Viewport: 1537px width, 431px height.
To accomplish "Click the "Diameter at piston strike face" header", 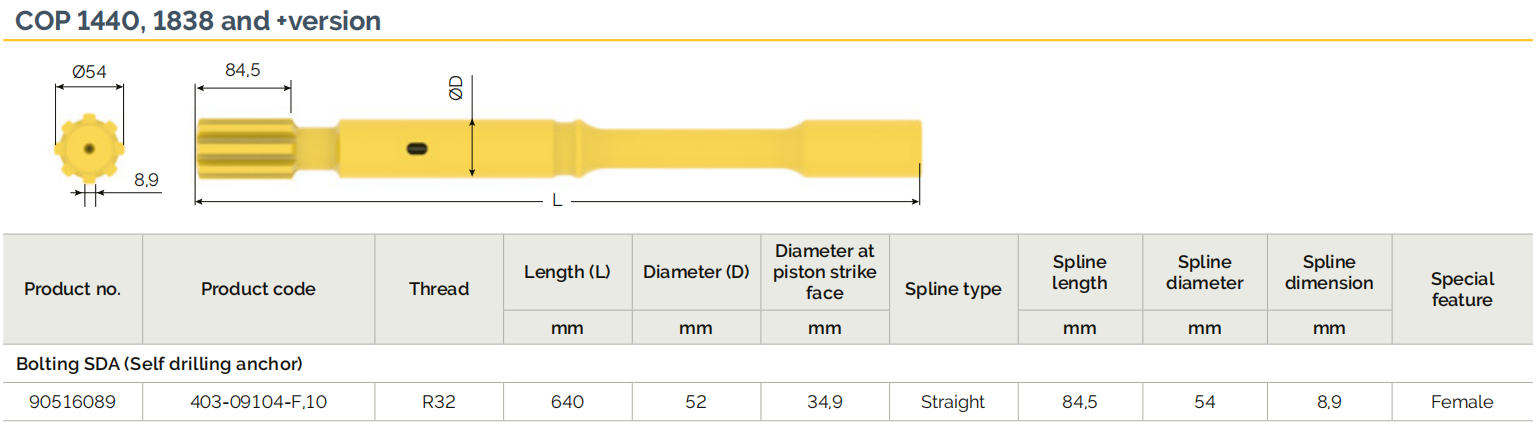I will click(824, 272).
